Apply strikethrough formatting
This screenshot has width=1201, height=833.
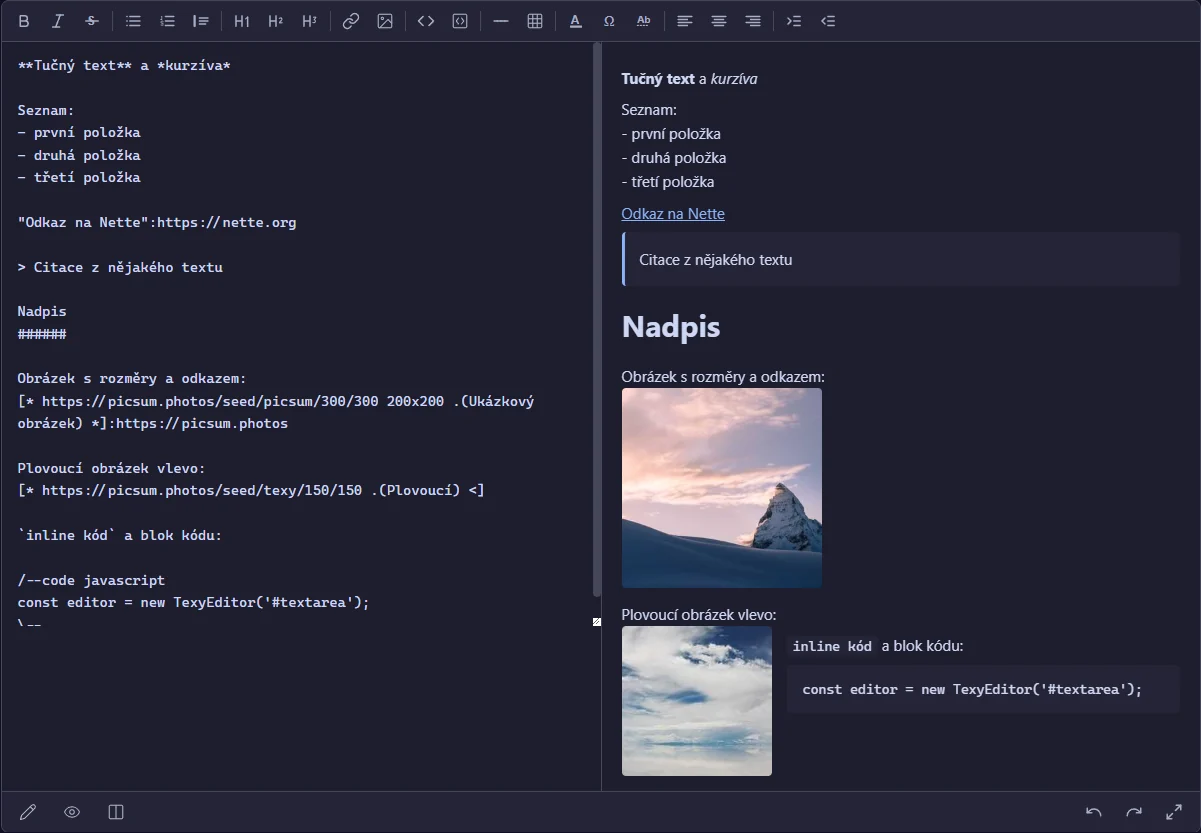[x=92, y=21]
